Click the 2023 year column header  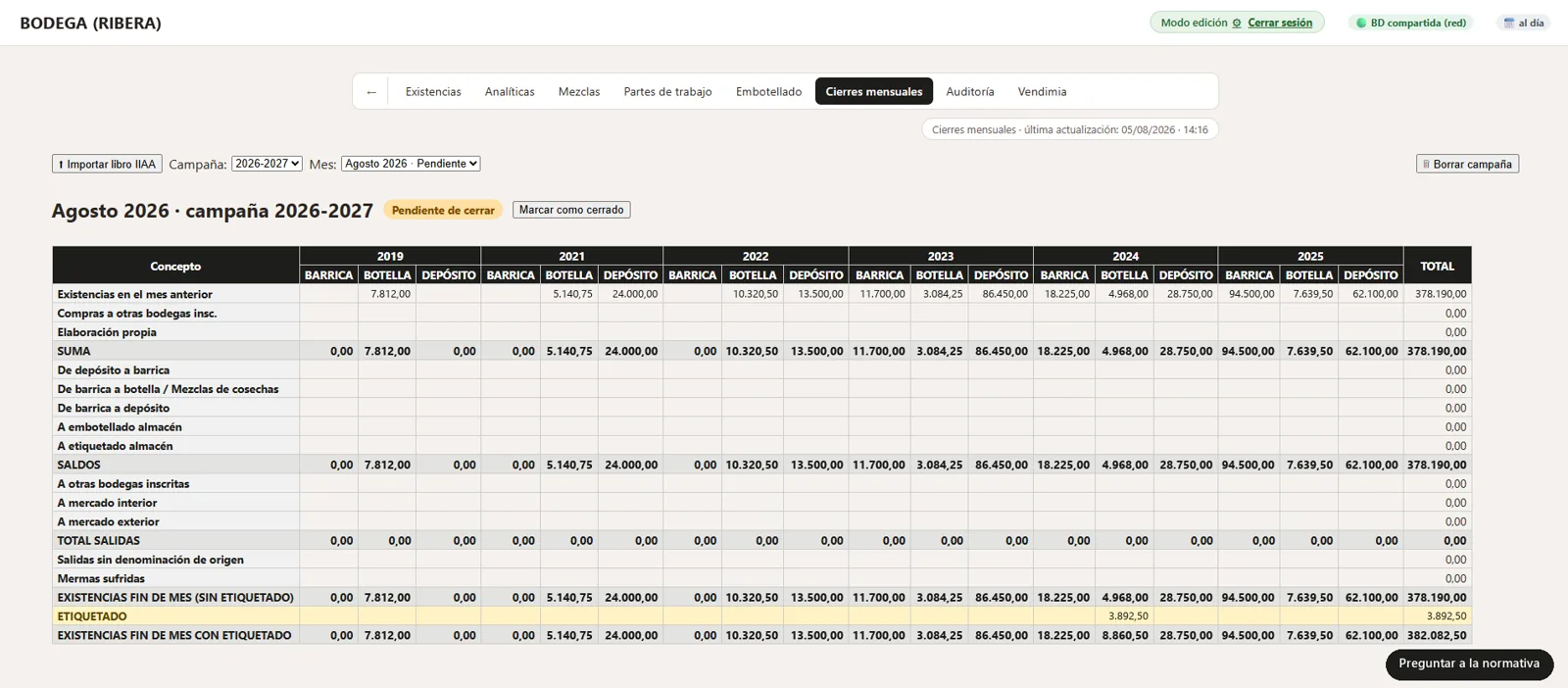pos(941,256)
